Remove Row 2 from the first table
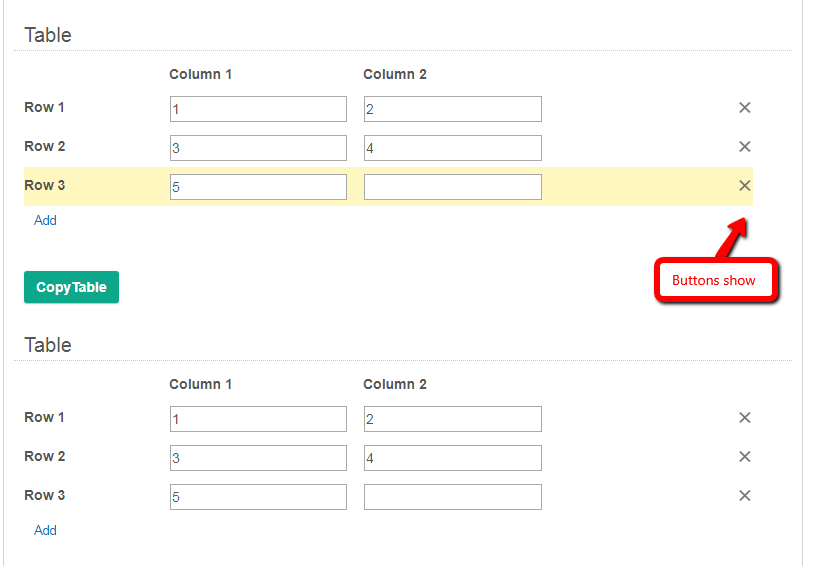828x566 pixels. click(x=745, y=147)
